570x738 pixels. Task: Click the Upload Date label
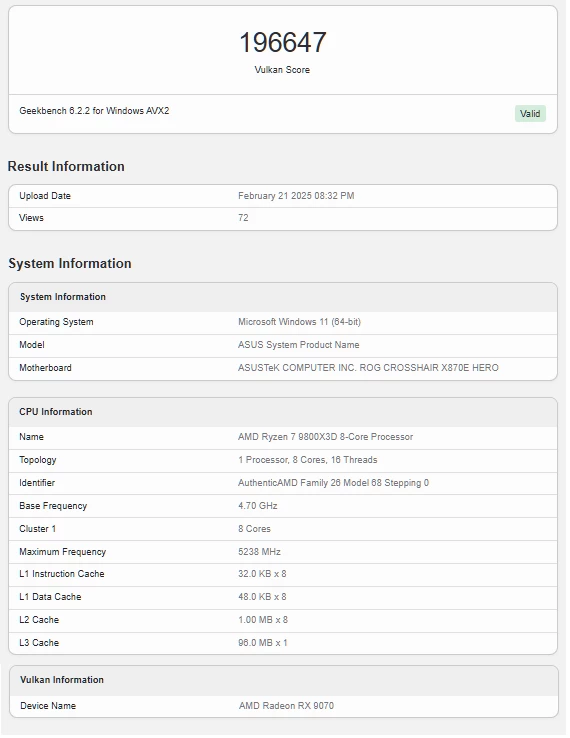[45, 196]
